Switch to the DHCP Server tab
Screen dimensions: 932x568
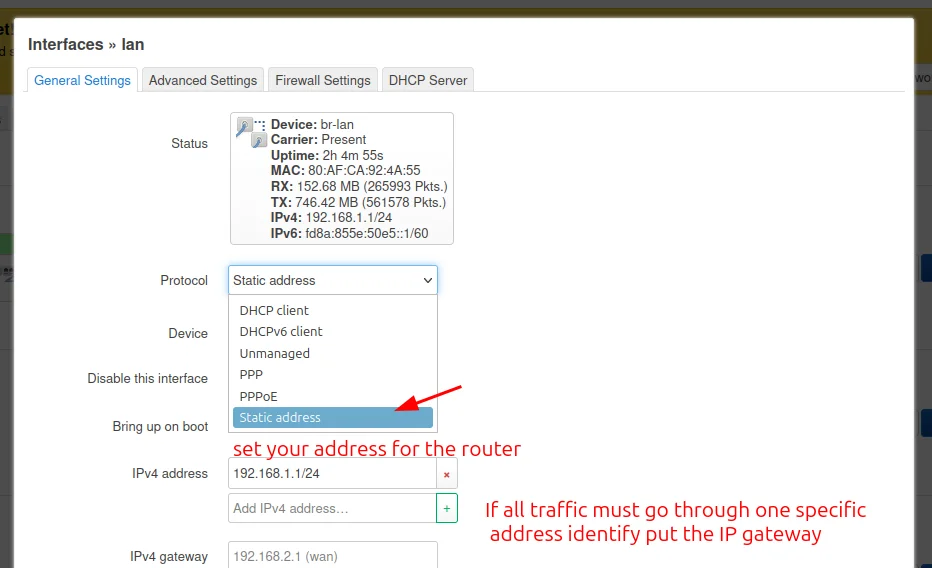coord(428,80)
